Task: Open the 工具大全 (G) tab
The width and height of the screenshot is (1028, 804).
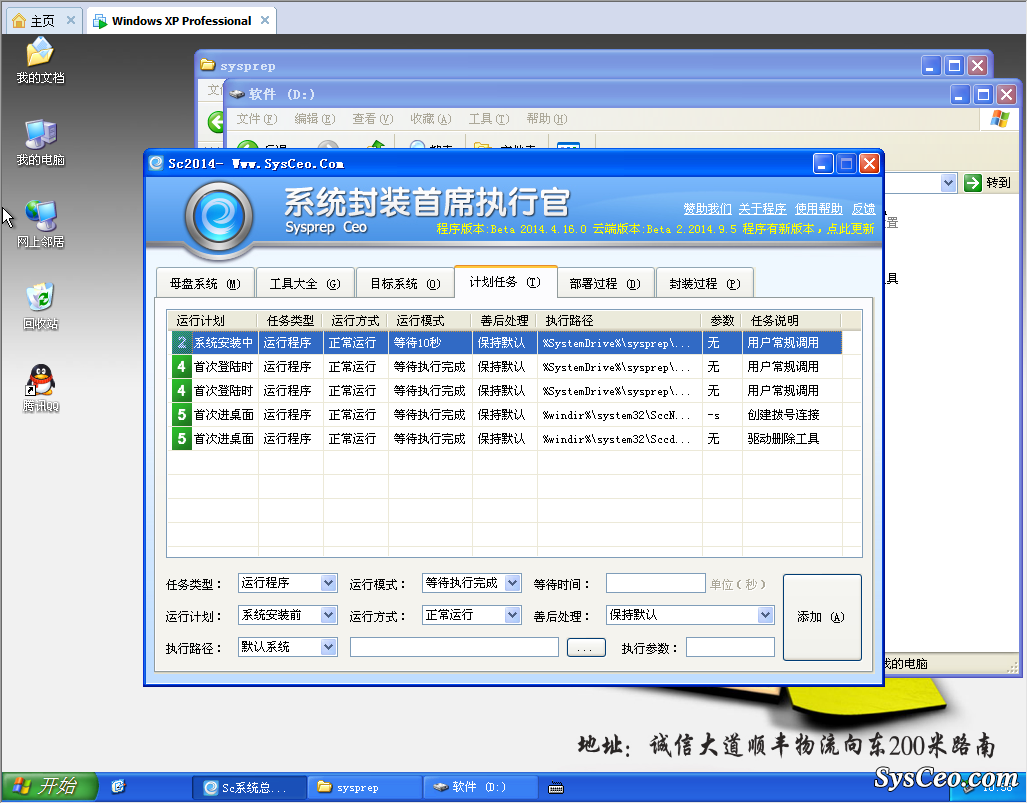Action: [305, 283]
